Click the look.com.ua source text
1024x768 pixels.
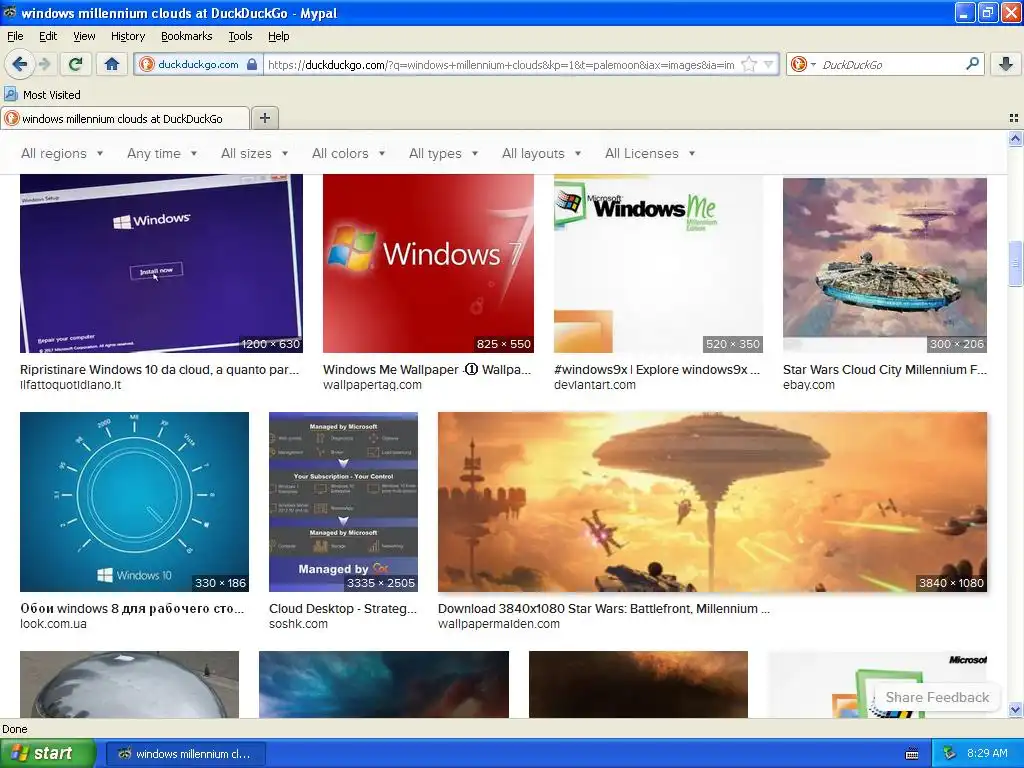click(54, 624)
